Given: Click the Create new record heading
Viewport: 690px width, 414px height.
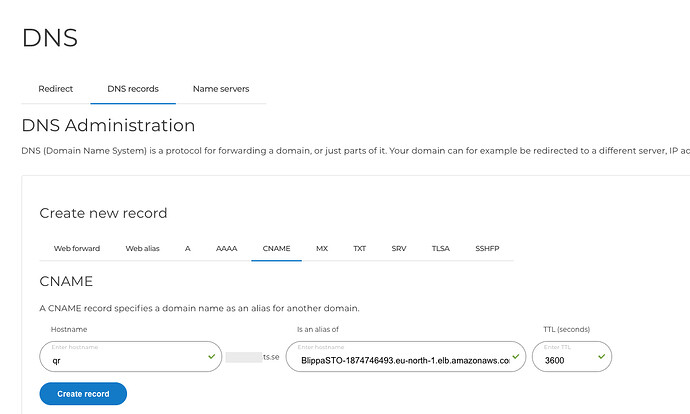Looking at the screenshot, I should pyautogui.click(x=103, y=213).
